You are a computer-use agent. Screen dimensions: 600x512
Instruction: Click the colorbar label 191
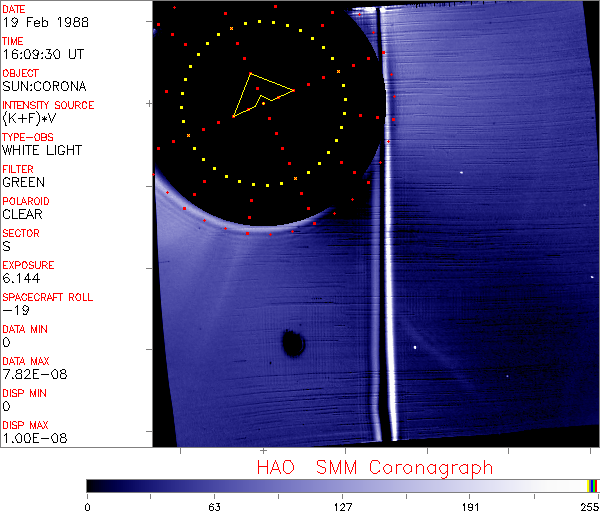pyautogui.click(x=470, y=505)
